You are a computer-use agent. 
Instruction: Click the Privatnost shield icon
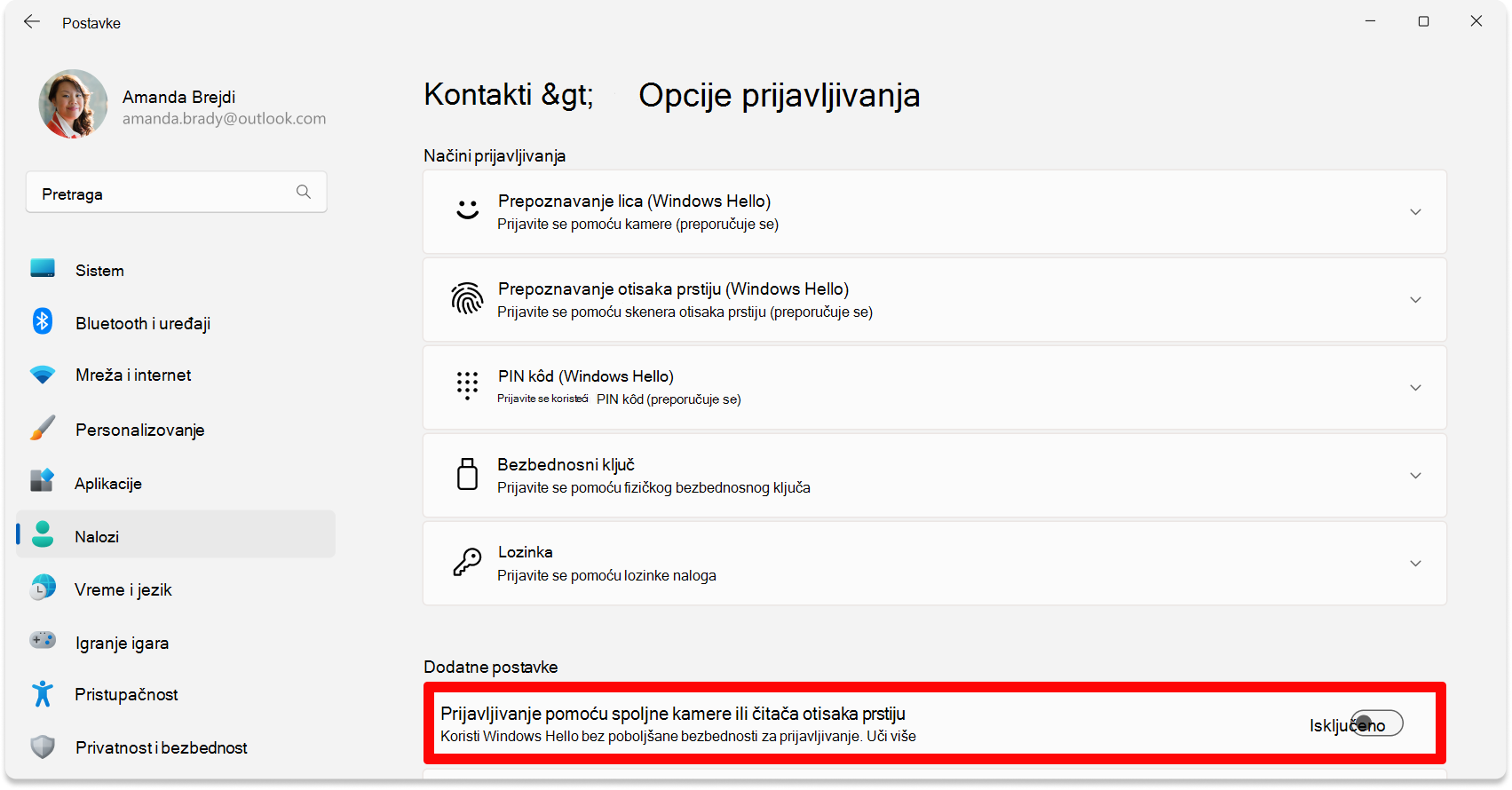click(x=43, y=747)
